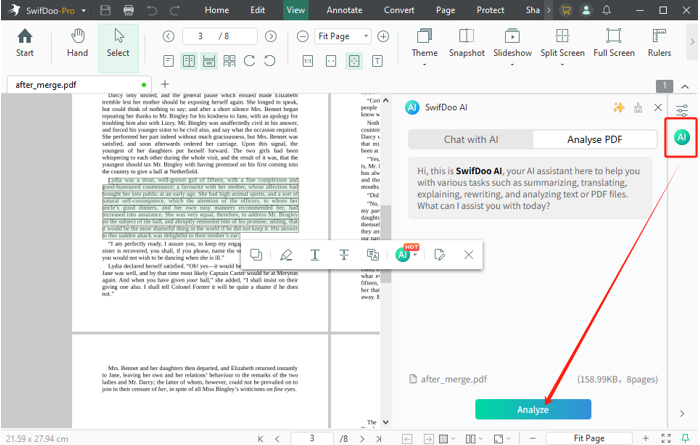Open the Page menu tab

coord(446,10)
